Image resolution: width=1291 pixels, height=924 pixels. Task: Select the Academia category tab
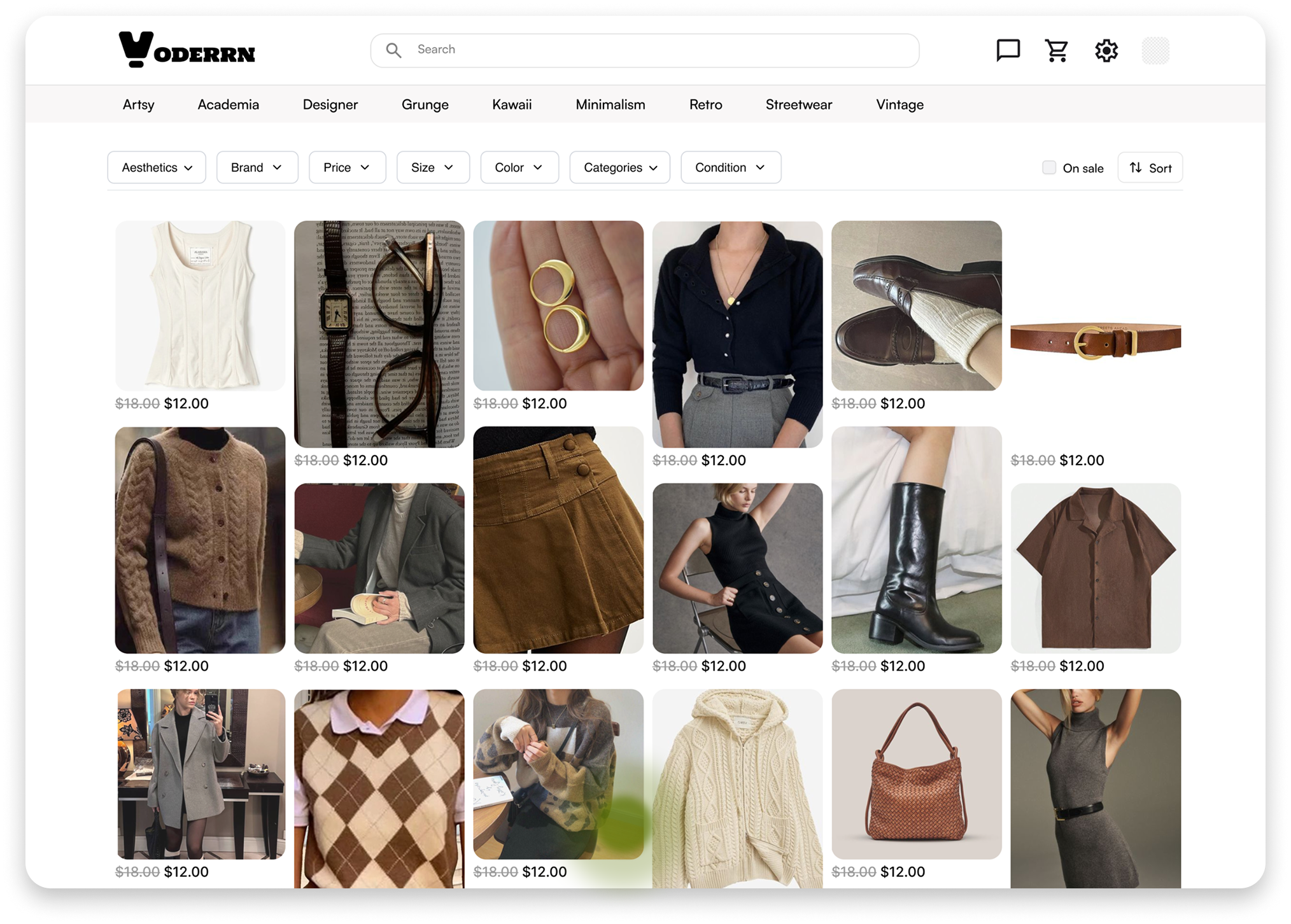click(x=228, y=104)
